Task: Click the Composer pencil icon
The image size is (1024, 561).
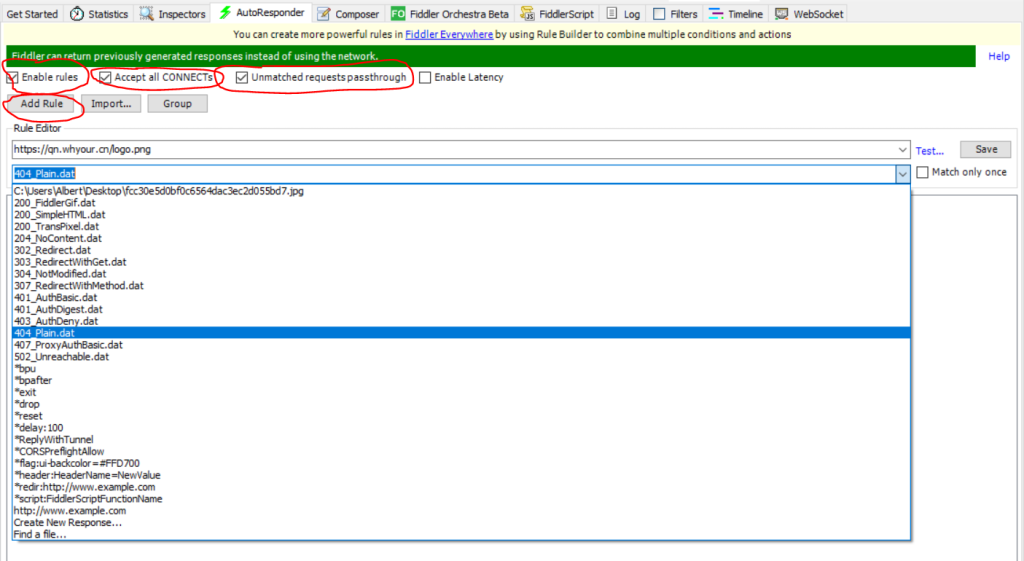Action: (x=324, y=14)
